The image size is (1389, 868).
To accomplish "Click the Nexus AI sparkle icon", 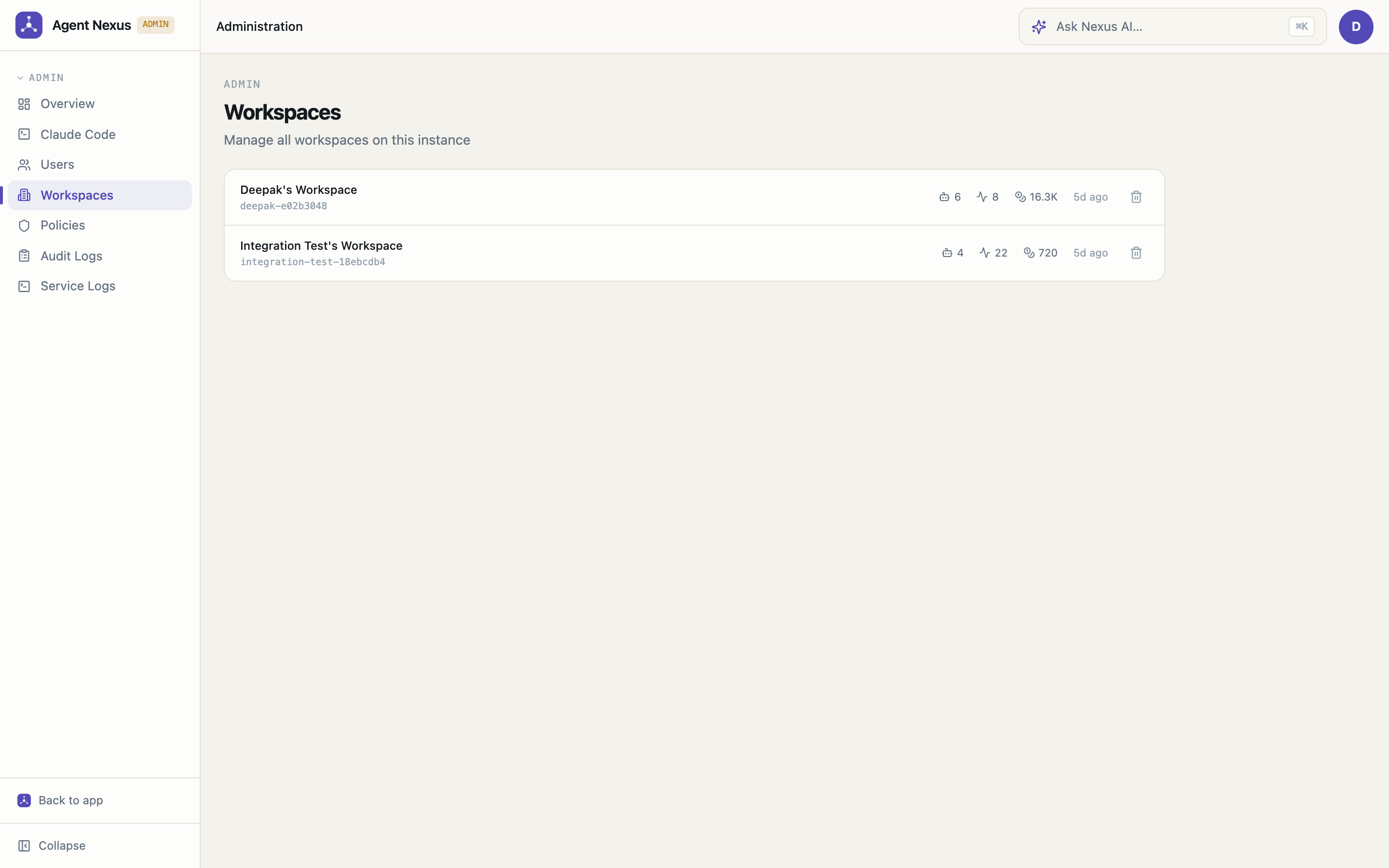I will click(x=1039, y=27).
